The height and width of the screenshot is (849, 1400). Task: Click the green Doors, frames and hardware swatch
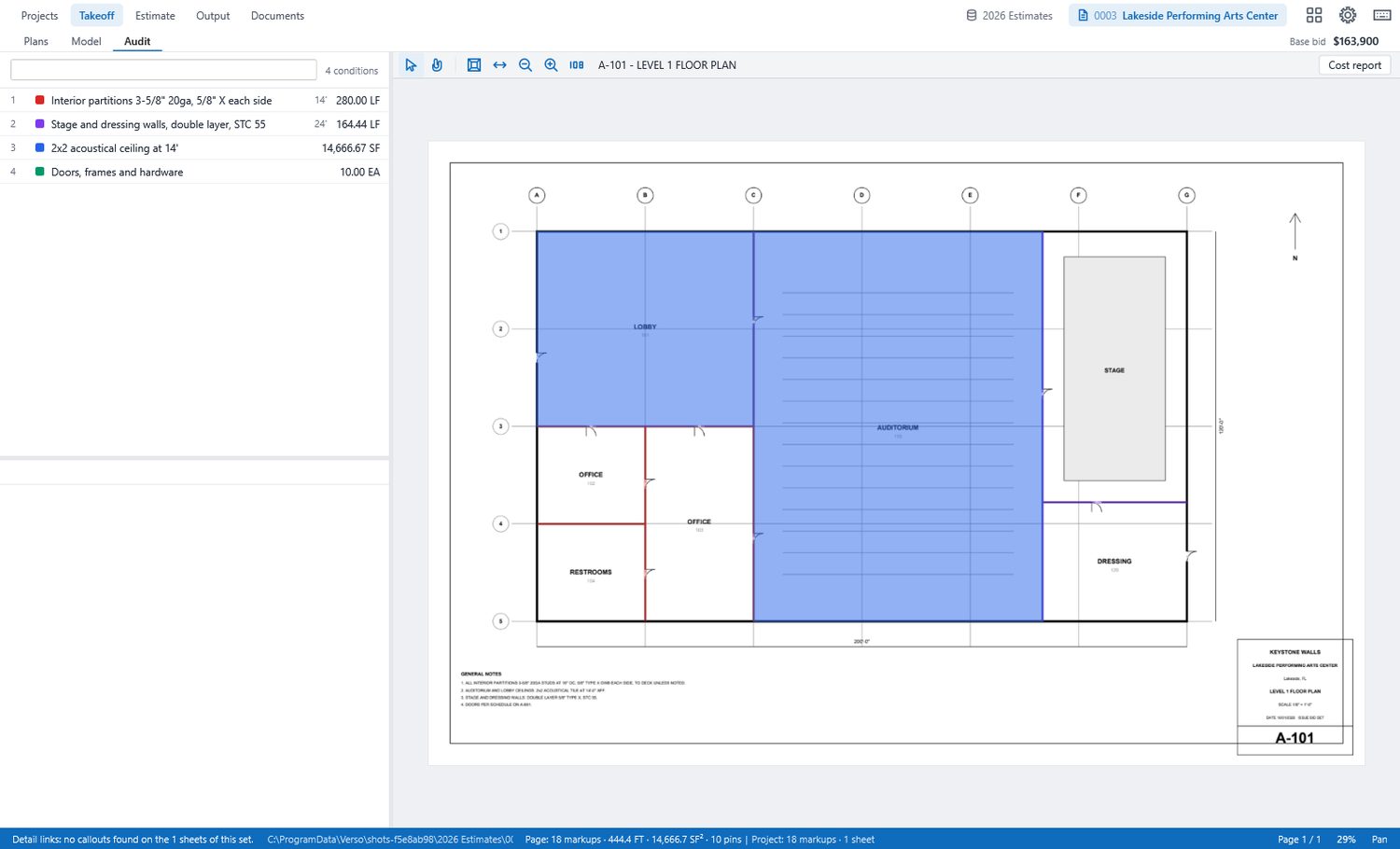pos(39,172)
